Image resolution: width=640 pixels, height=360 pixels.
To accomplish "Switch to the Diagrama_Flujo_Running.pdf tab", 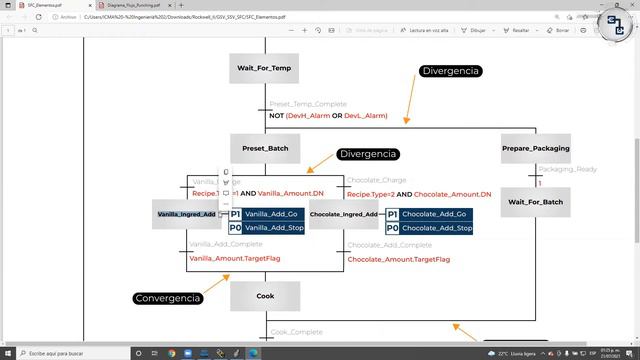I will point(134,5).
